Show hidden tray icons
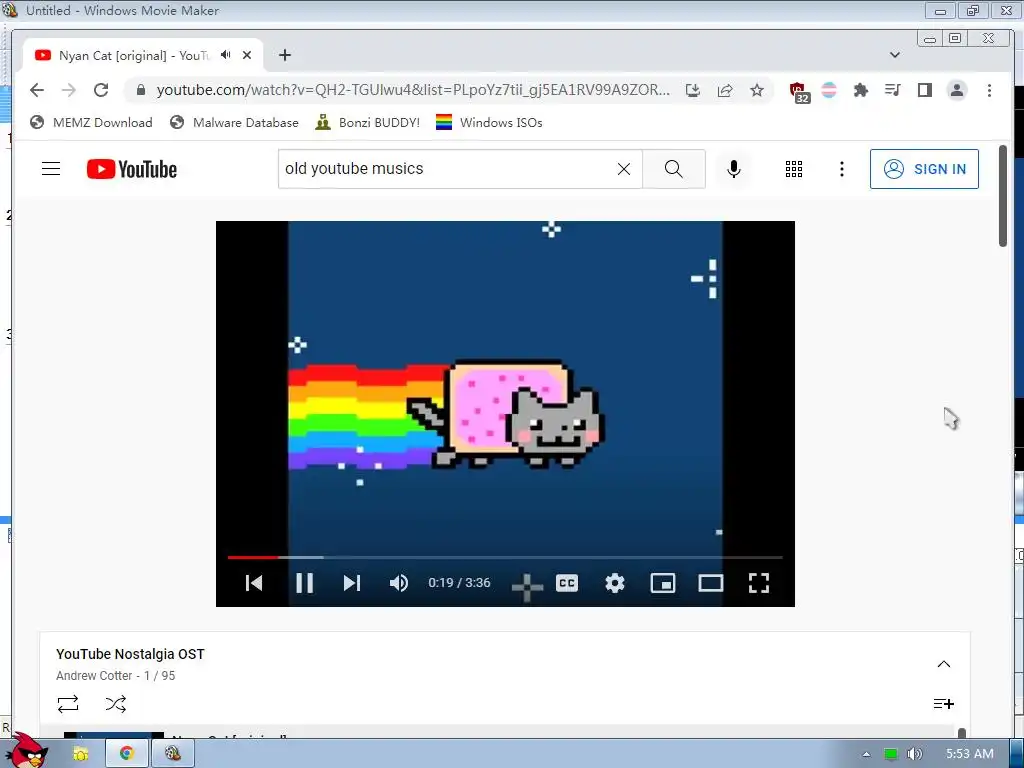Image resolution: width=1024 pixels, height=768 pixels. [x=867, y=754]
